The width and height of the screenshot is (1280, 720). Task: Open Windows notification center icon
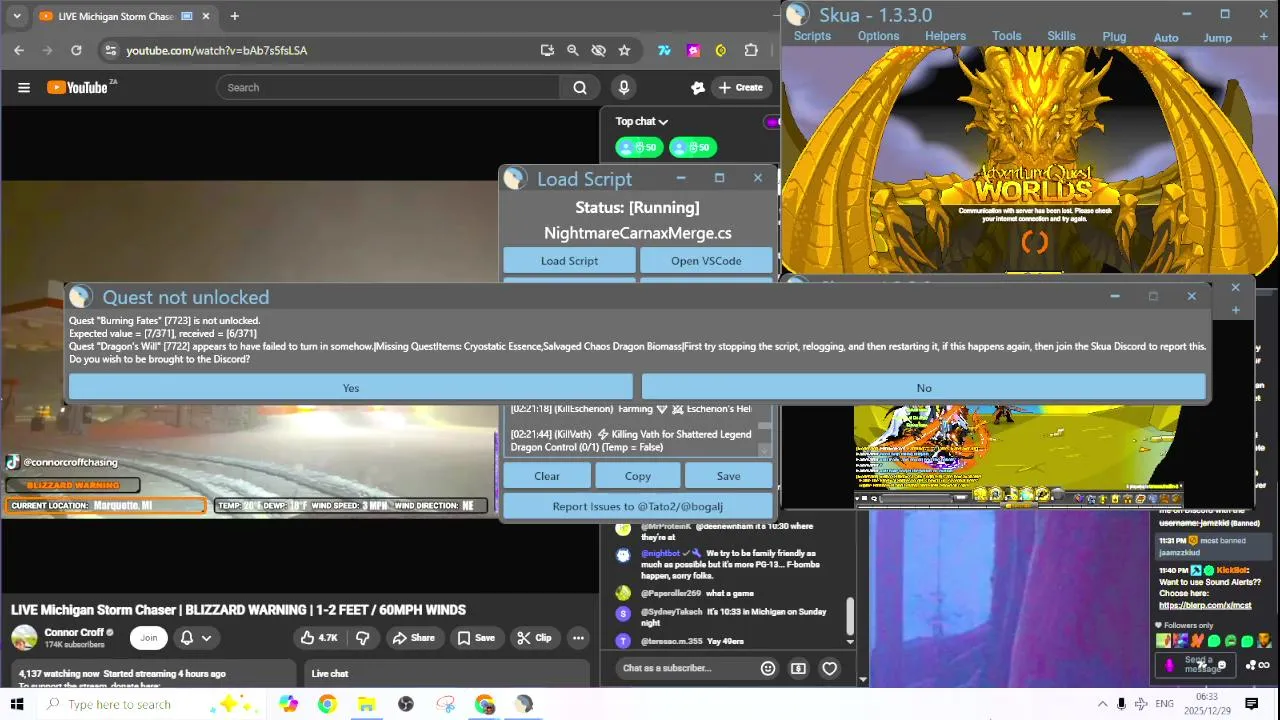pos(1251,704)
